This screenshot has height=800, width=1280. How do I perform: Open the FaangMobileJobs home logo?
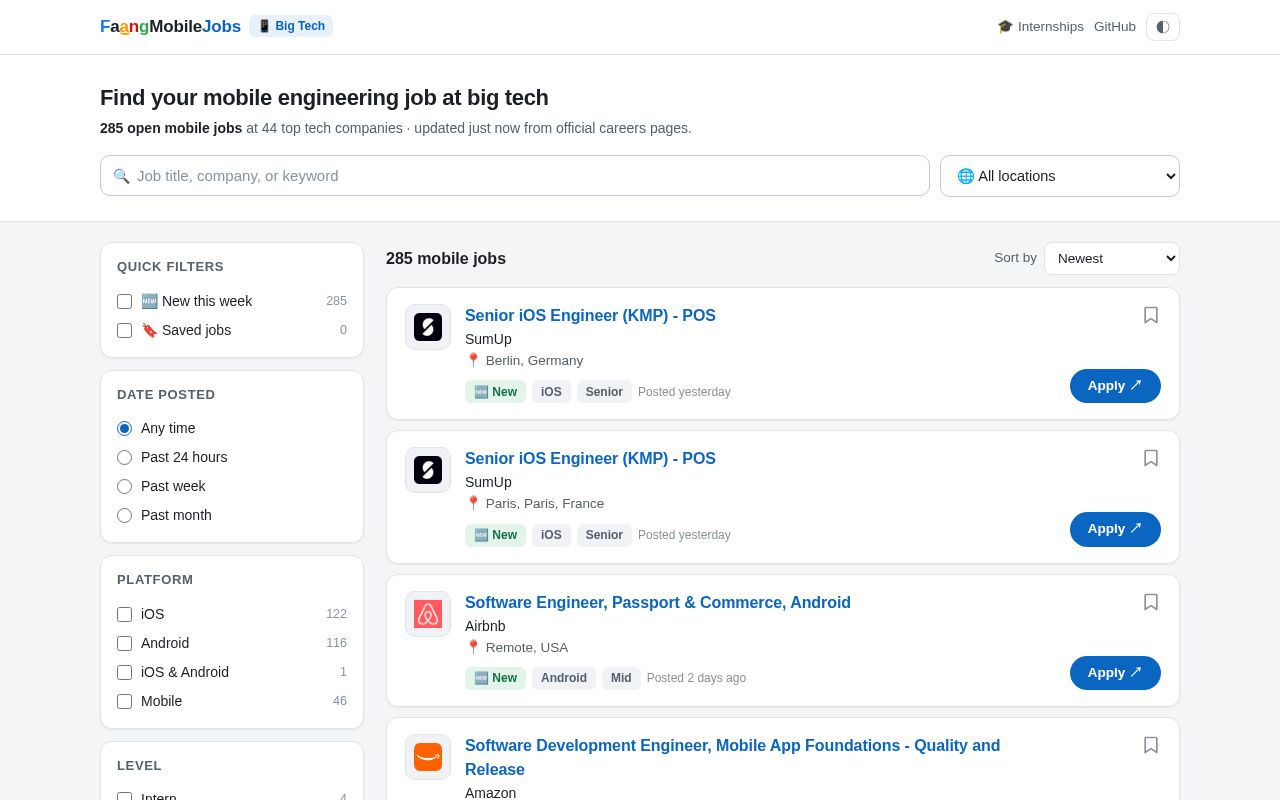click(170, 27)
